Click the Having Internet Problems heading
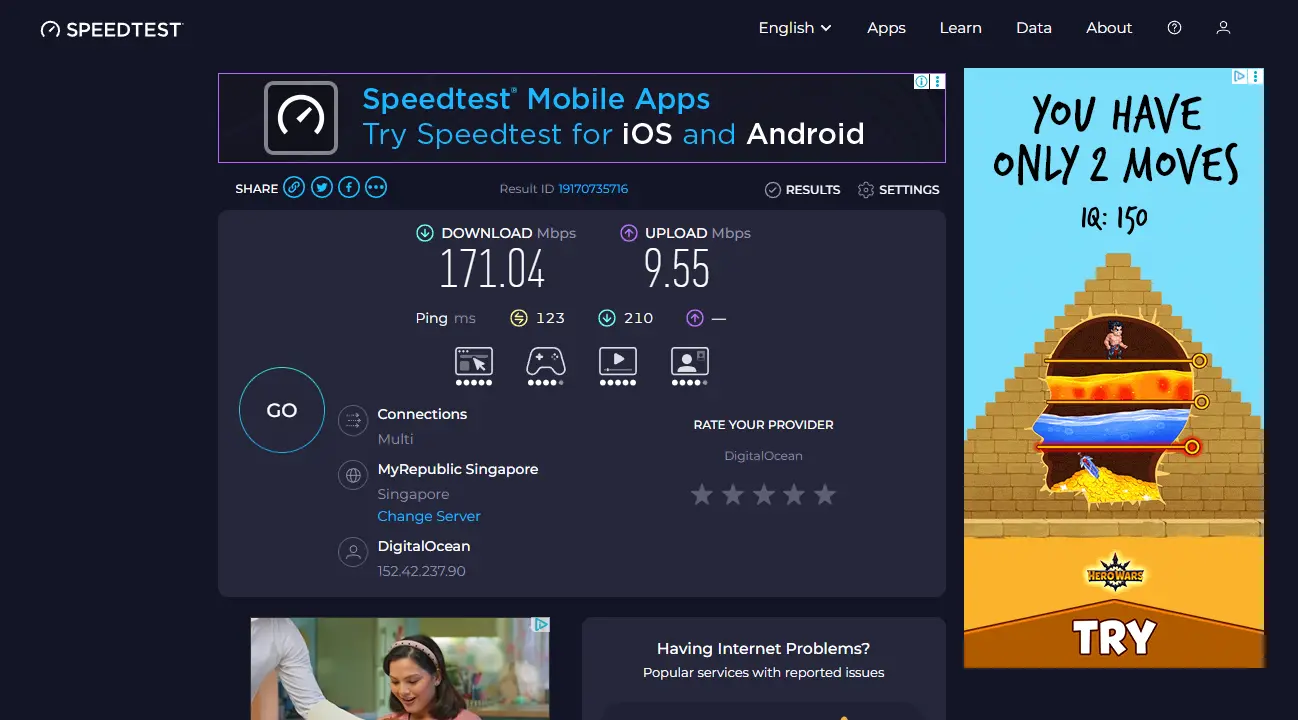 (763, 649)
